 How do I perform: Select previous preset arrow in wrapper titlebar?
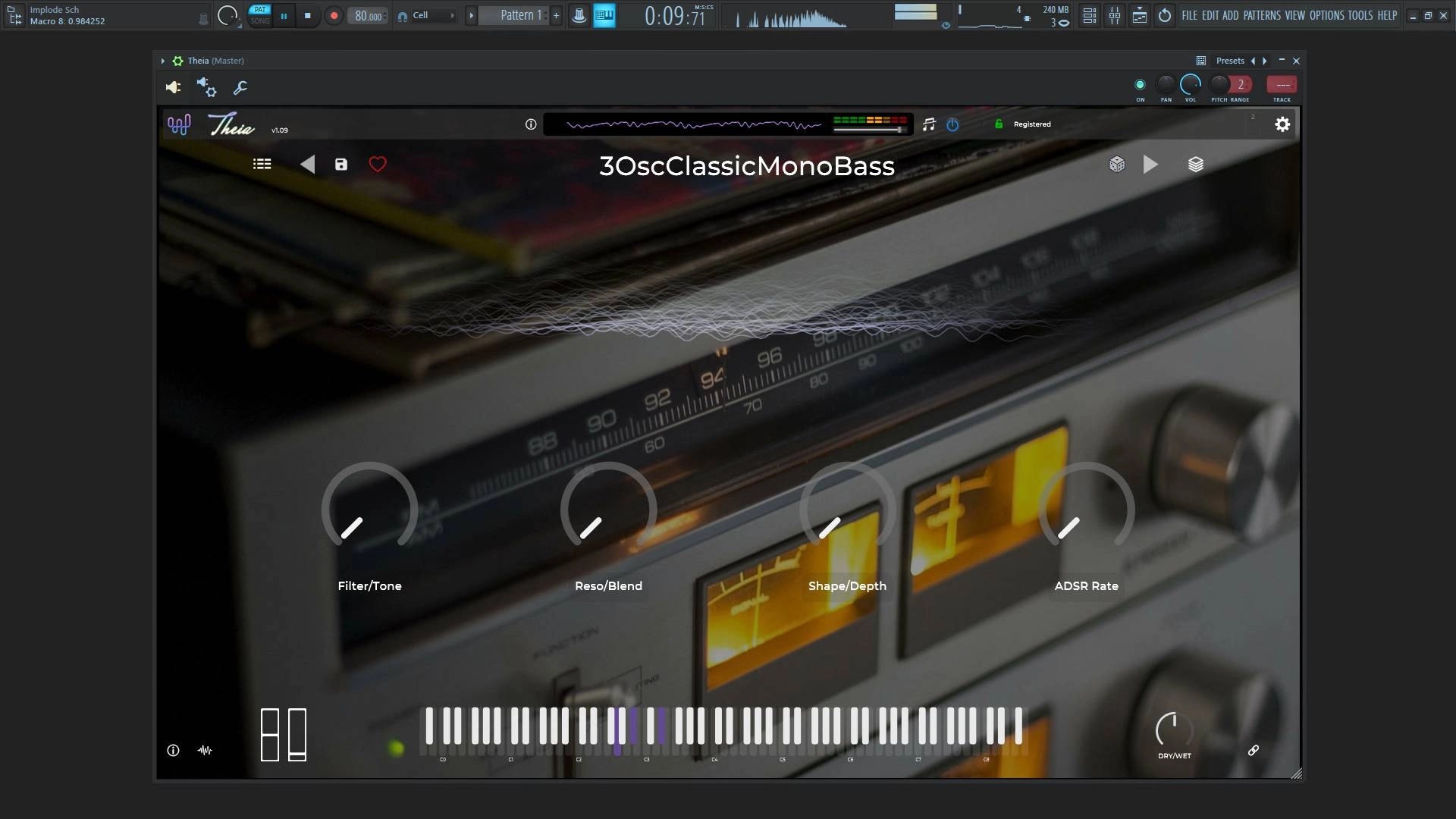coord(1253,61)
